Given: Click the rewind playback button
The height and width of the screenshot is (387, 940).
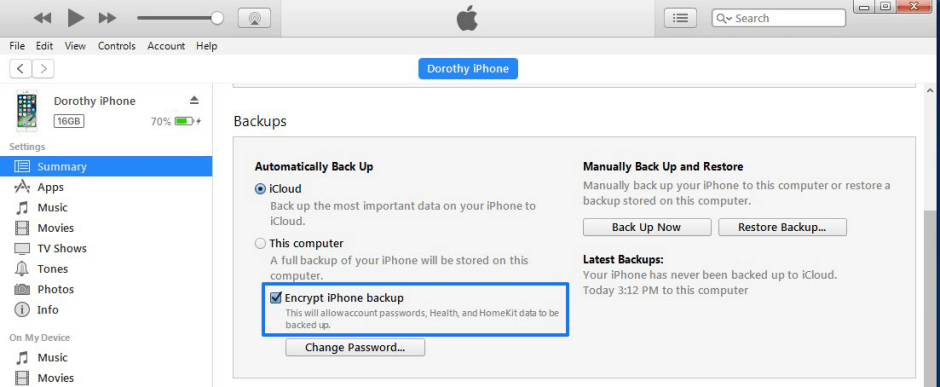Looking at the screenshot, I should tap(43, 18).
